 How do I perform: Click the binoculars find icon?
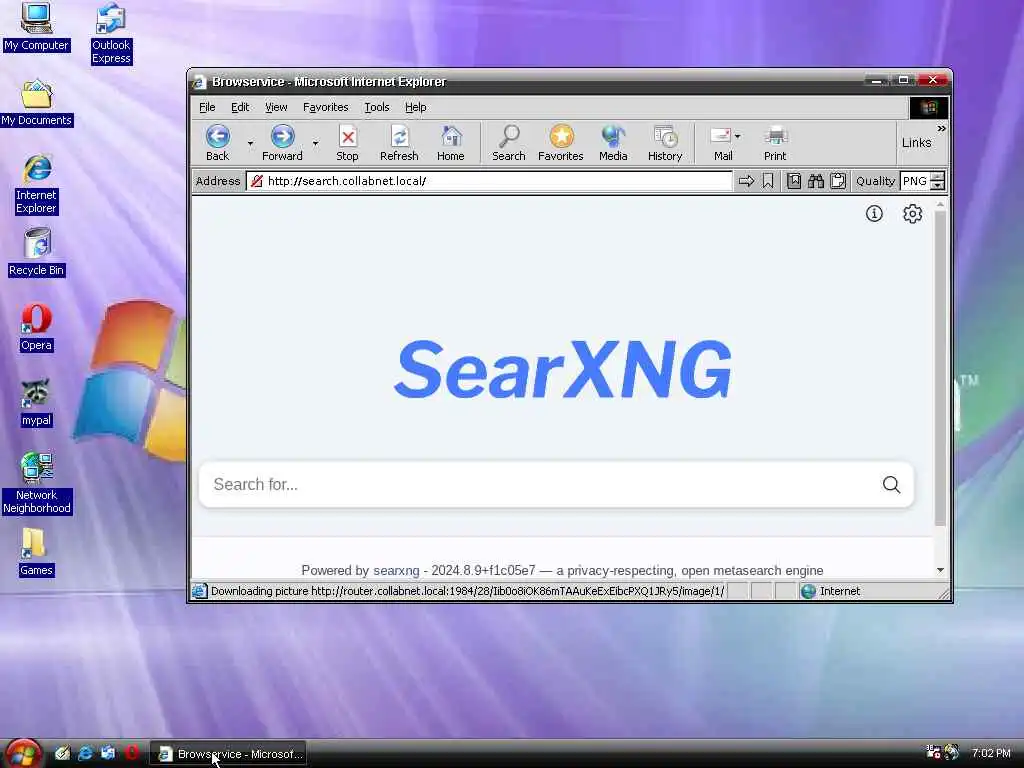[816, 181]
